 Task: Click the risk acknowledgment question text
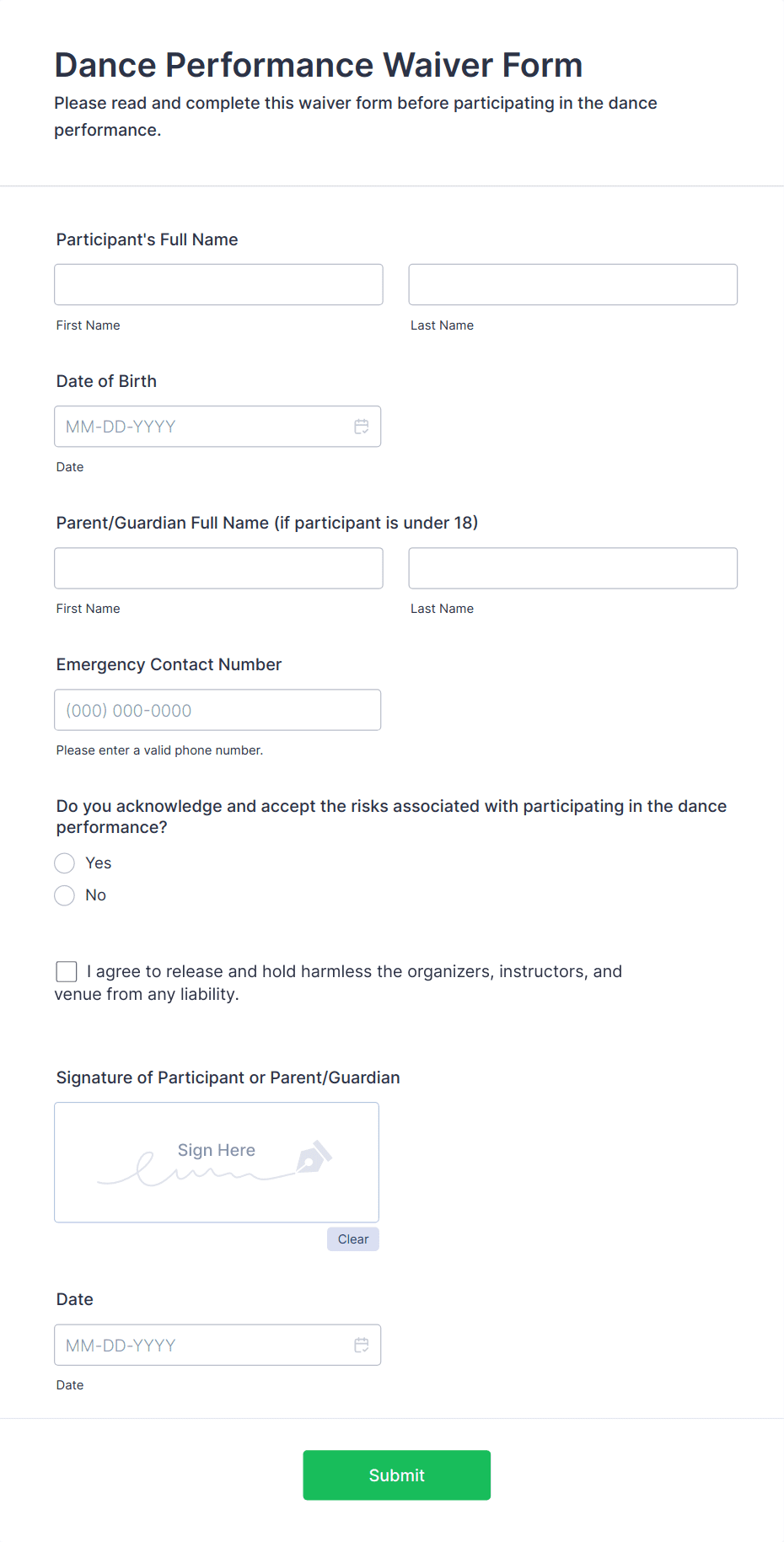coord(391,816)
